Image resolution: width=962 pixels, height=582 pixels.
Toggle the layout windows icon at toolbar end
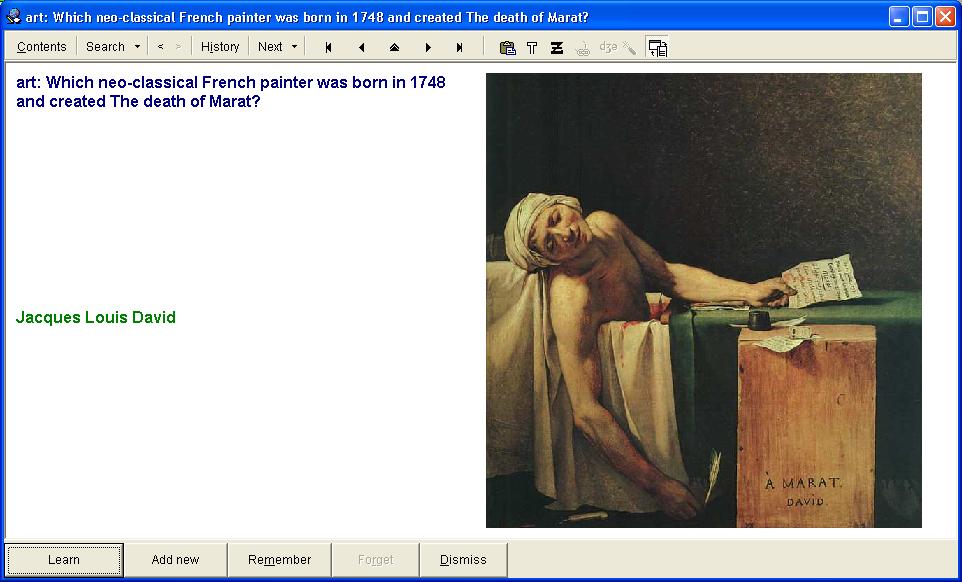(657, 47)
